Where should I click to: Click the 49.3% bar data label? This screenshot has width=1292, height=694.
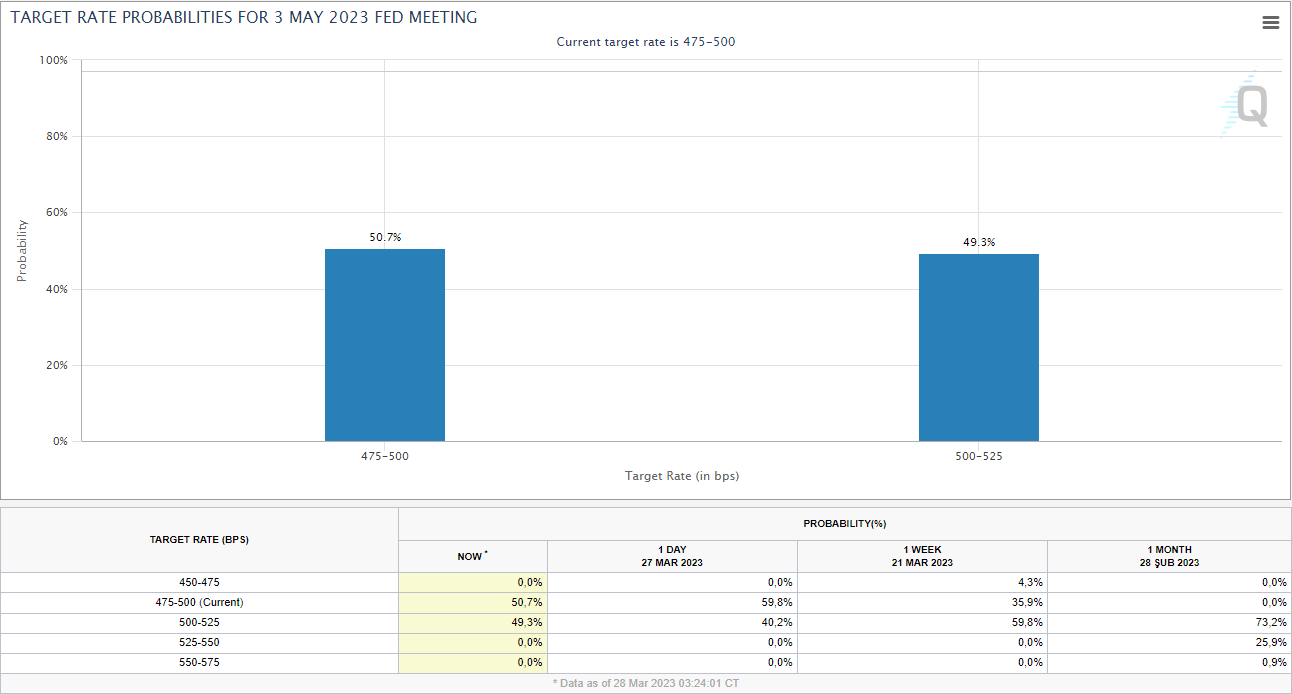(x=978, y=242)
